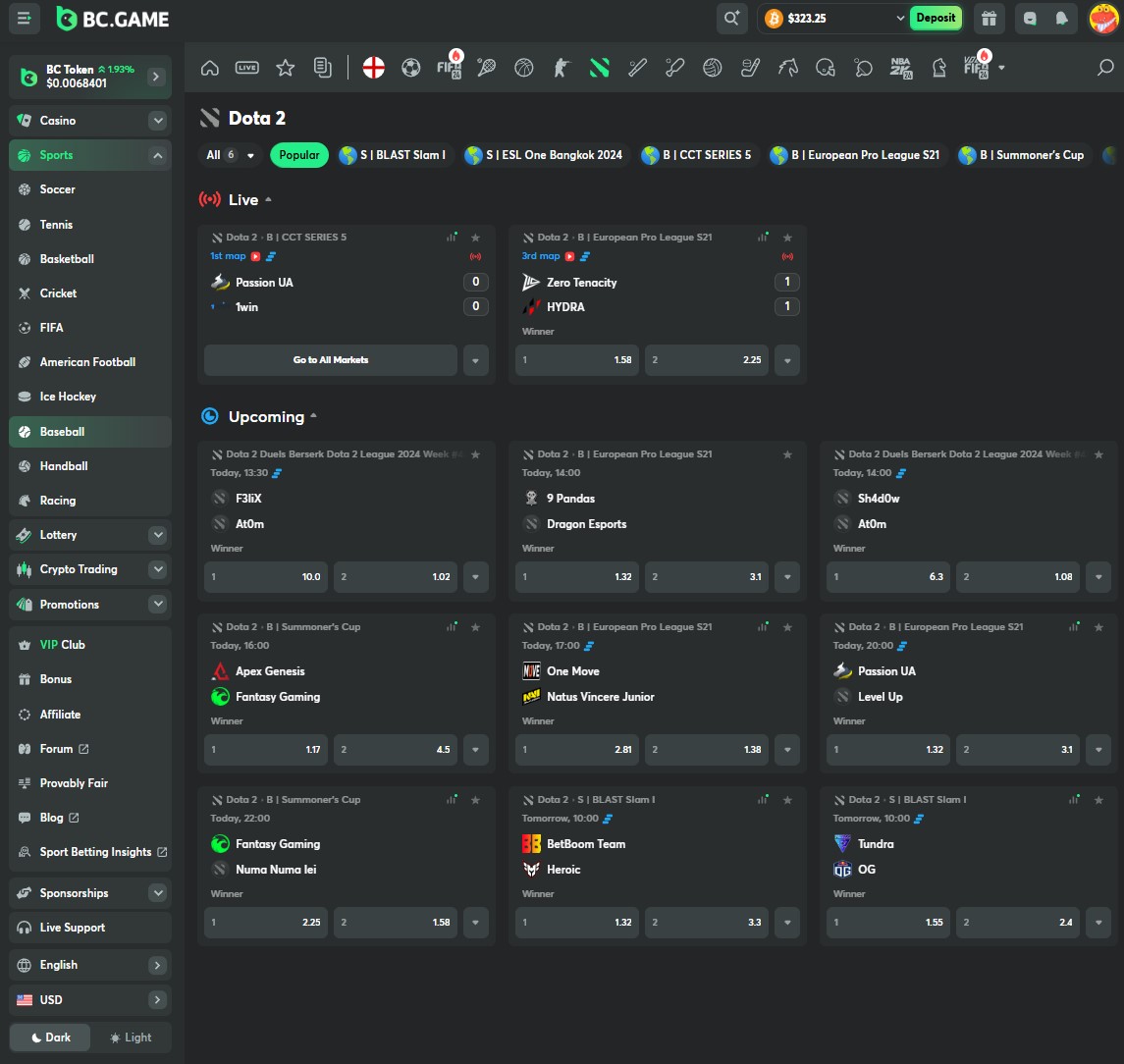Go to sportsbook home icon
The width and height of the screenshot is (1124, 1064).
(x=209, y=68)
